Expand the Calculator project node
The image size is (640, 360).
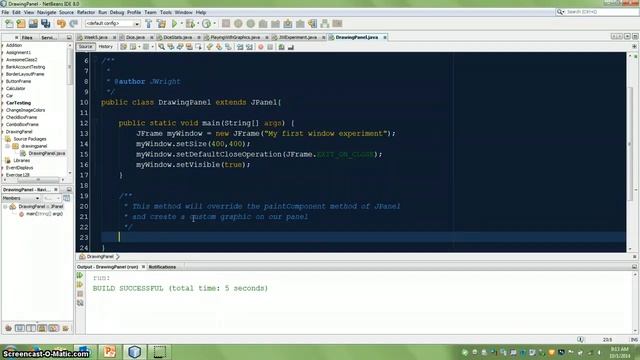(x=3, y=89)
